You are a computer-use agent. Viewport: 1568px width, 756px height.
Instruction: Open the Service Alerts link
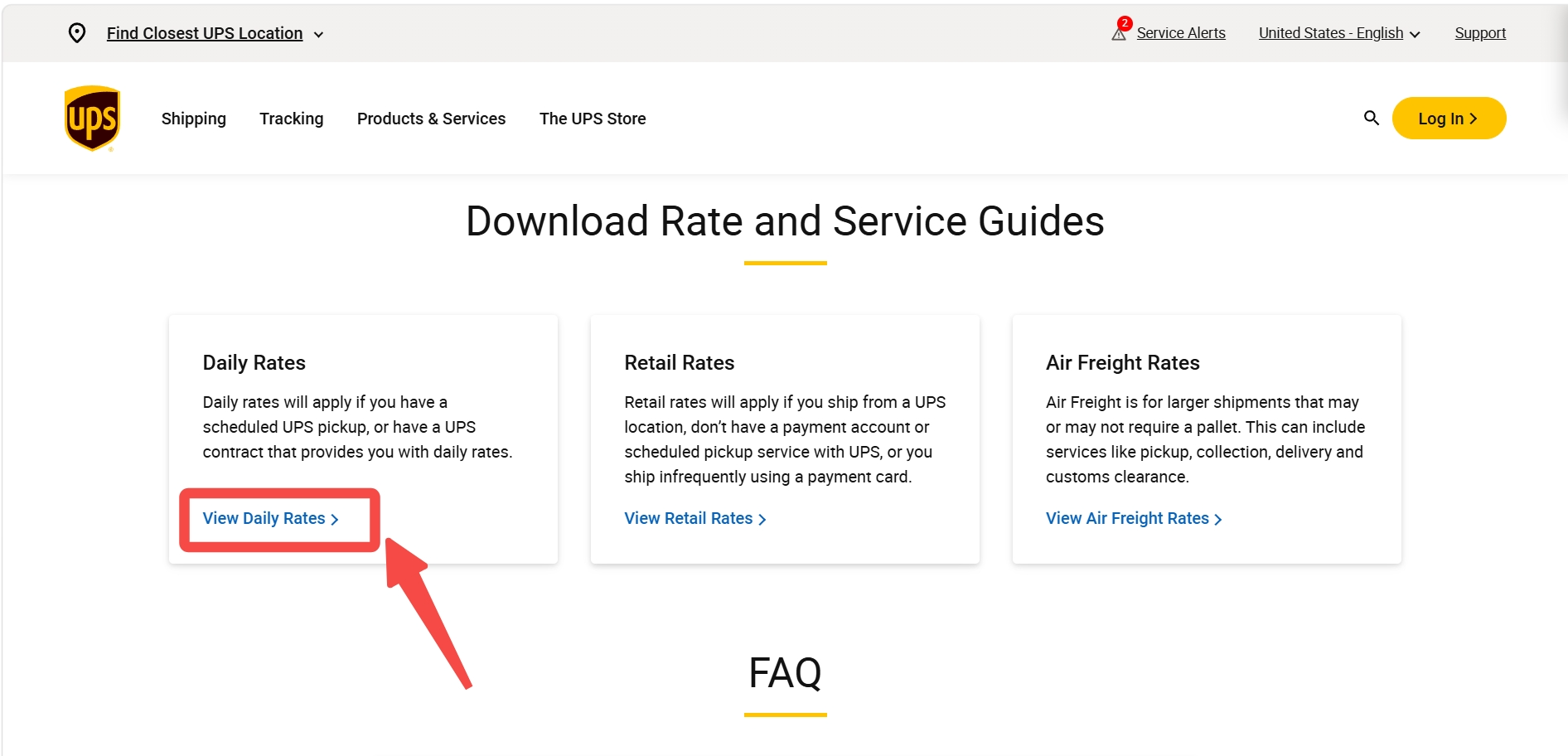click(1181, 33)
